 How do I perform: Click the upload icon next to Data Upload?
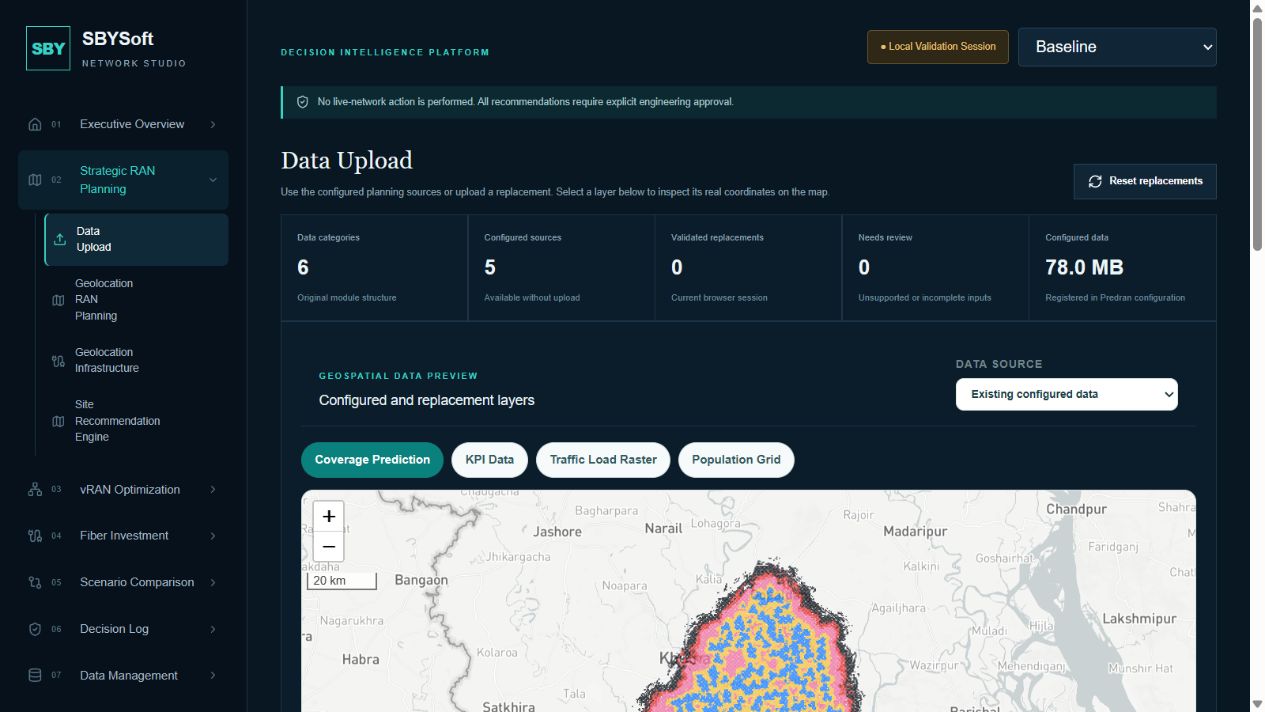coord(60,239)
